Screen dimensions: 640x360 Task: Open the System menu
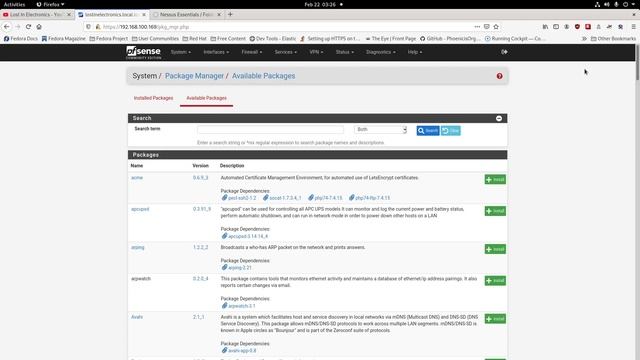pyautogui.click(x=180, y=52)
